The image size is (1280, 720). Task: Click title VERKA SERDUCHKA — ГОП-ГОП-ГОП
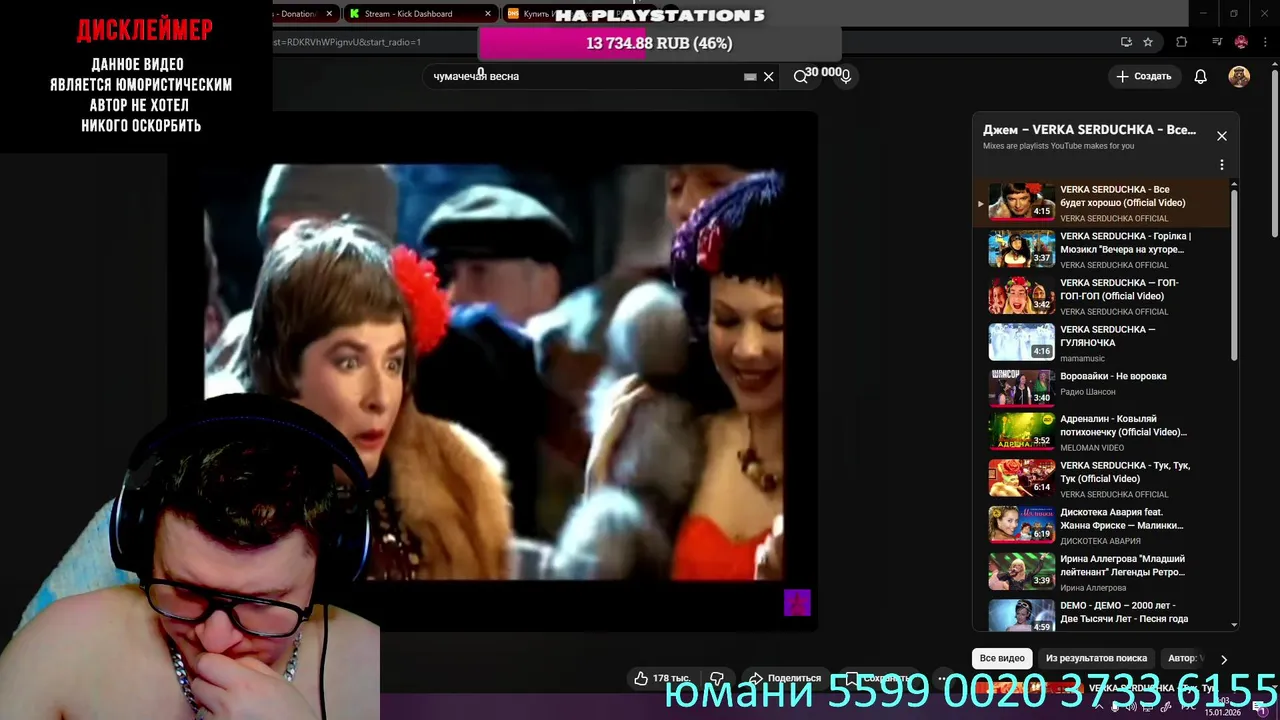(1119, 289)
